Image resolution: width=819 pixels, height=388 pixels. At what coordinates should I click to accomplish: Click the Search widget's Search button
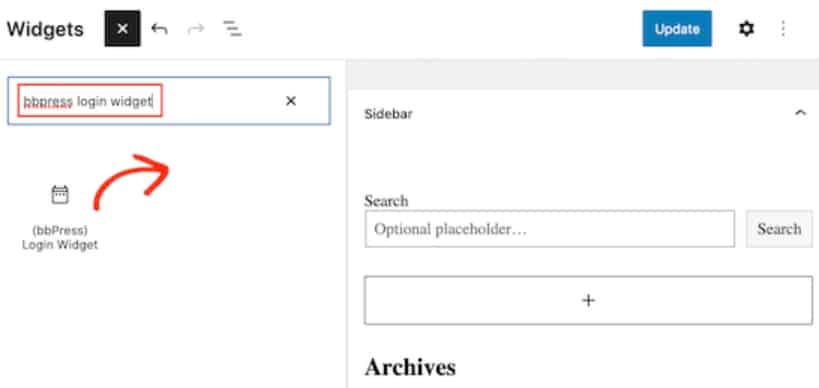tap(779, 229)
